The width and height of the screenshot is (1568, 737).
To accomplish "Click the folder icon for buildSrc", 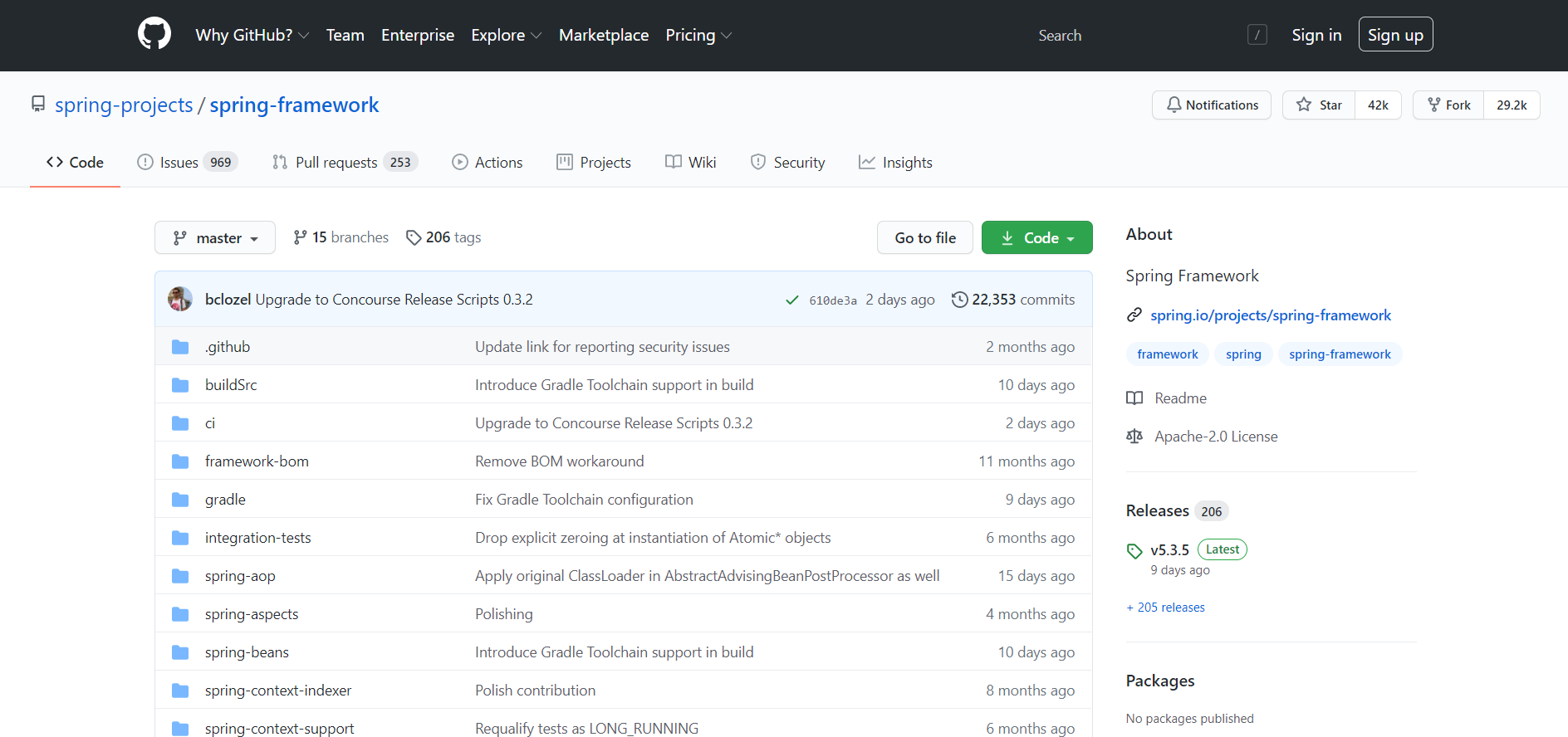I will click(180, 385).
